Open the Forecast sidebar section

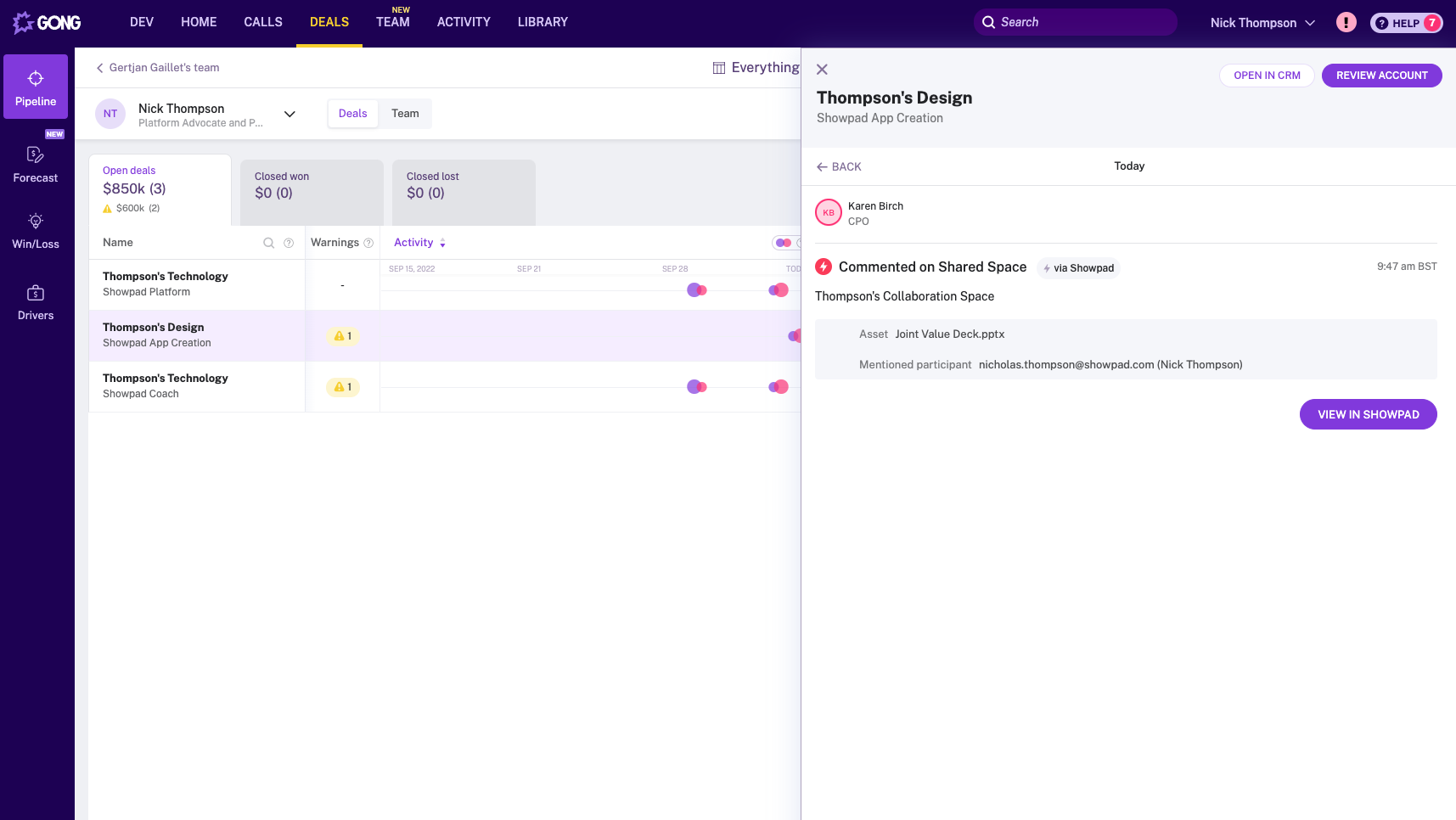coord(36,164)
